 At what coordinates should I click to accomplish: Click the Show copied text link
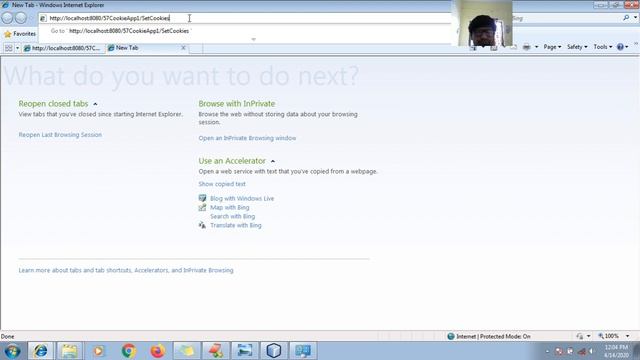[222, 184]
